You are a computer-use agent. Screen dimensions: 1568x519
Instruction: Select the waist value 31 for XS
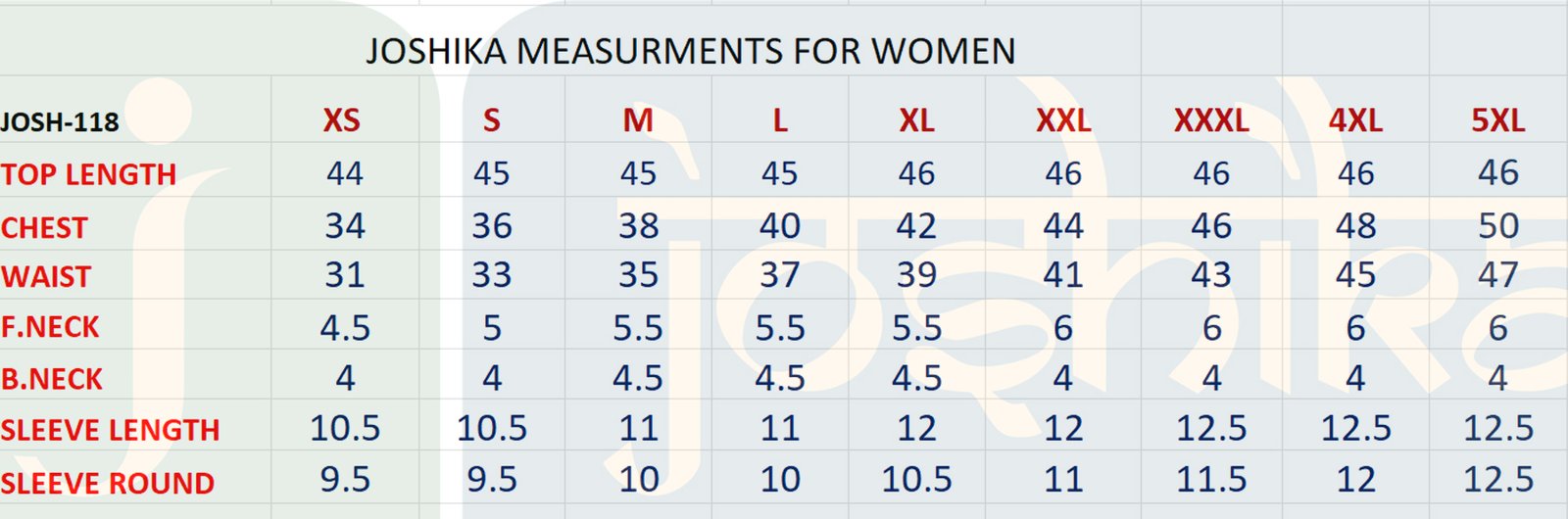tap(344, 275)
